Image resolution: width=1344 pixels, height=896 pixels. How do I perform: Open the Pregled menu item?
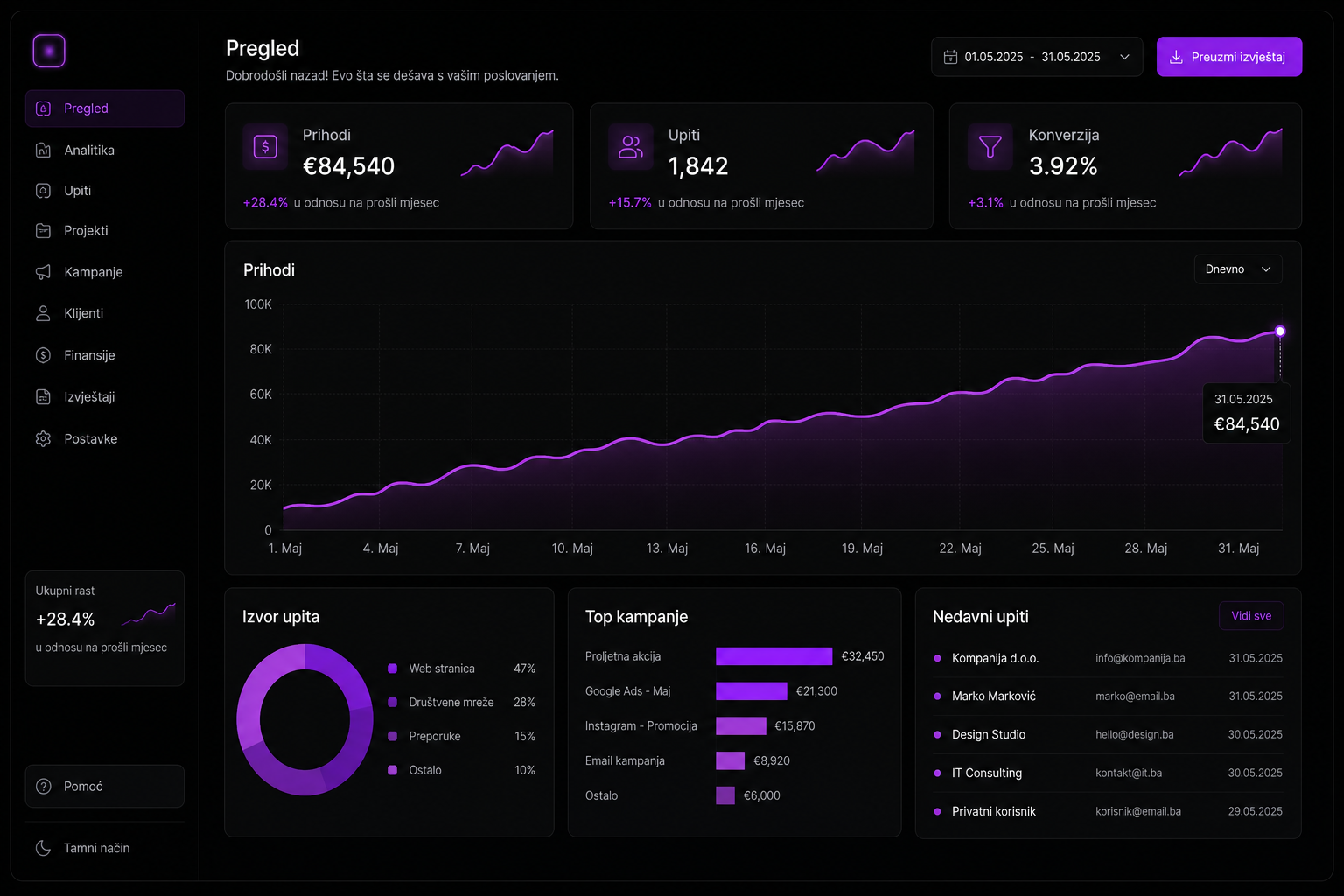(x=105, y=108)
